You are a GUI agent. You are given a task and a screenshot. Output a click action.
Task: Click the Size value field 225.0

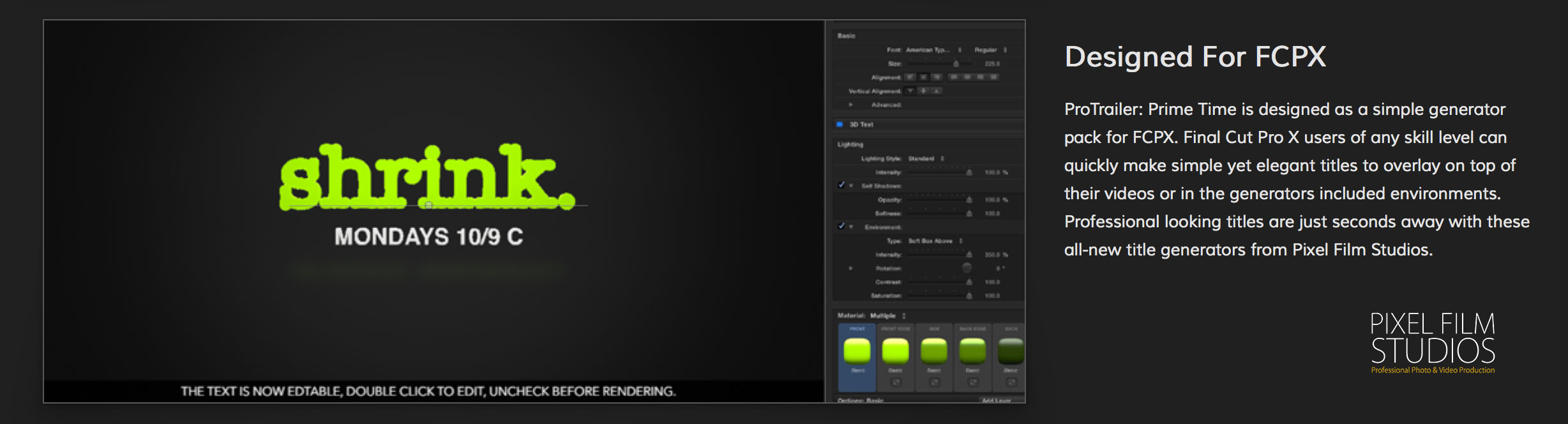click(992, 64)
